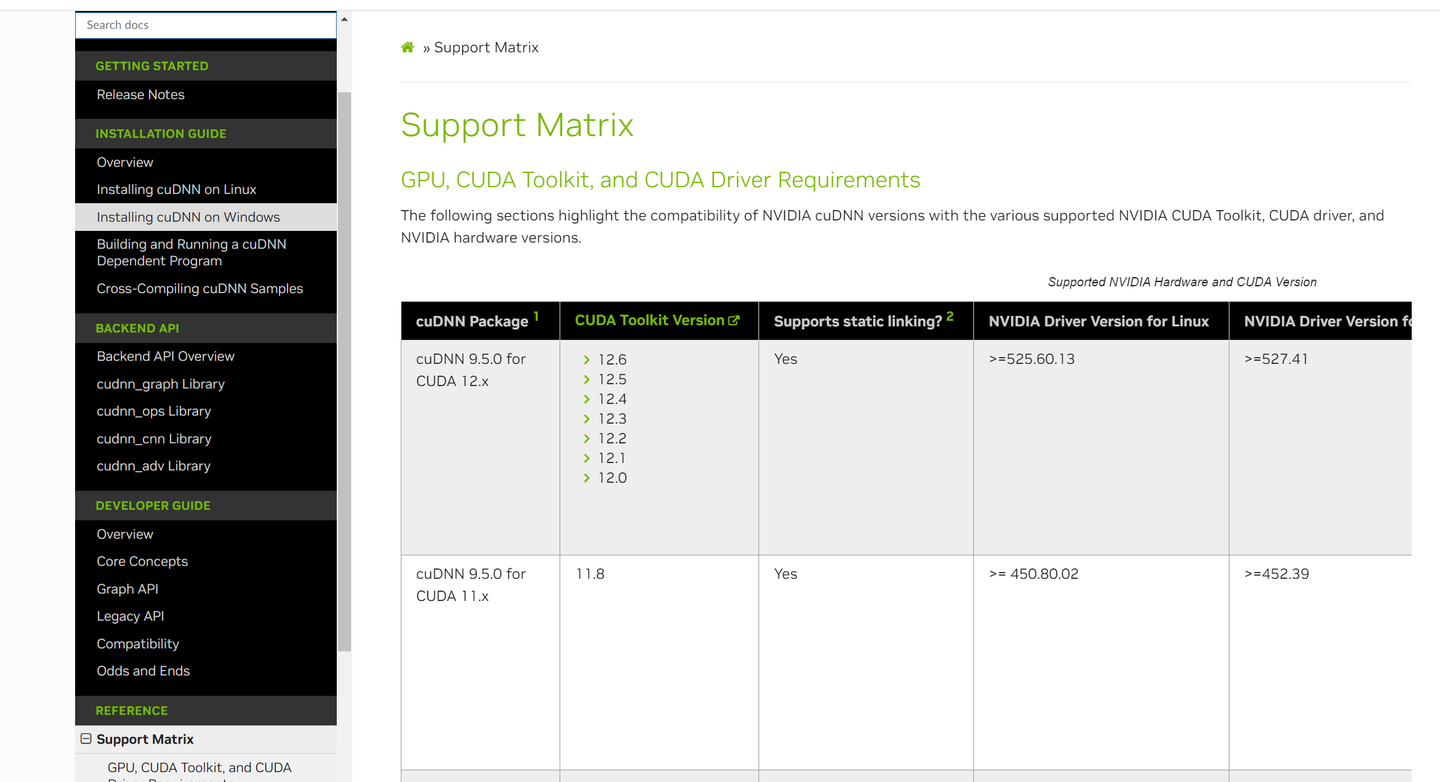
Task: Open Overview under Installation Guide
Action: tap(125, 162)
